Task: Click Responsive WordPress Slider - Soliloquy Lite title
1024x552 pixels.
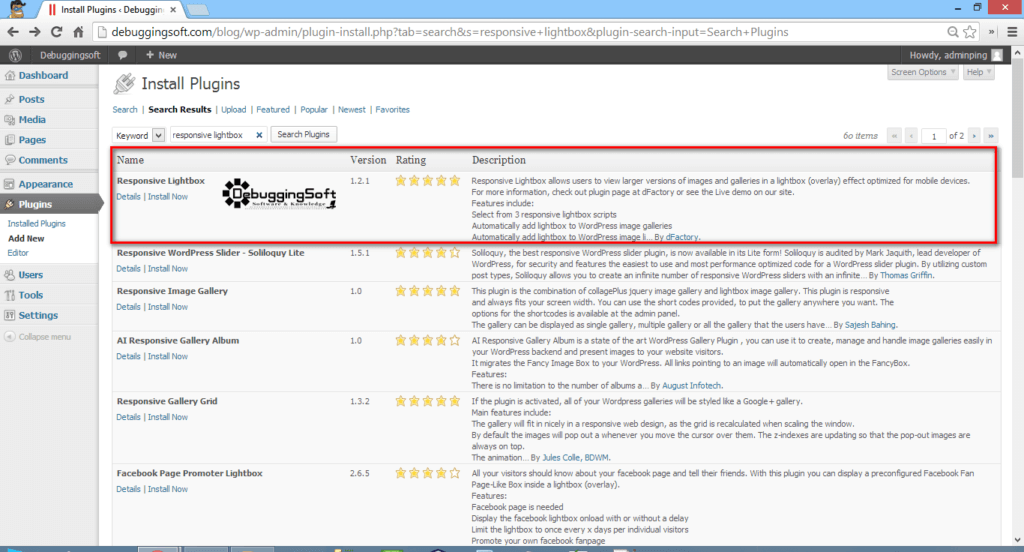Action: pos(210,253)
